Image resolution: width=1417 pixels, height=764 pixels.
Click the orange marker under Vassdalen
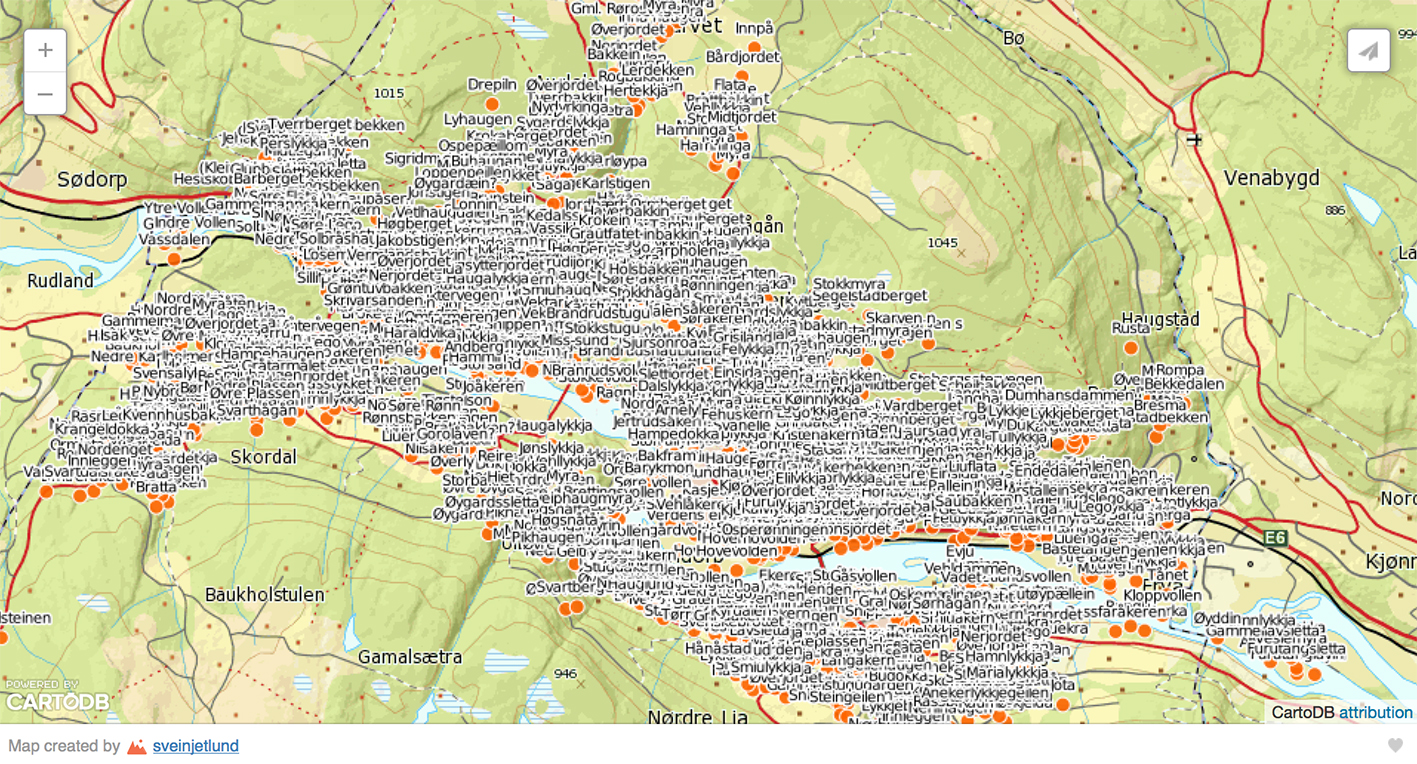coord(174,259)
